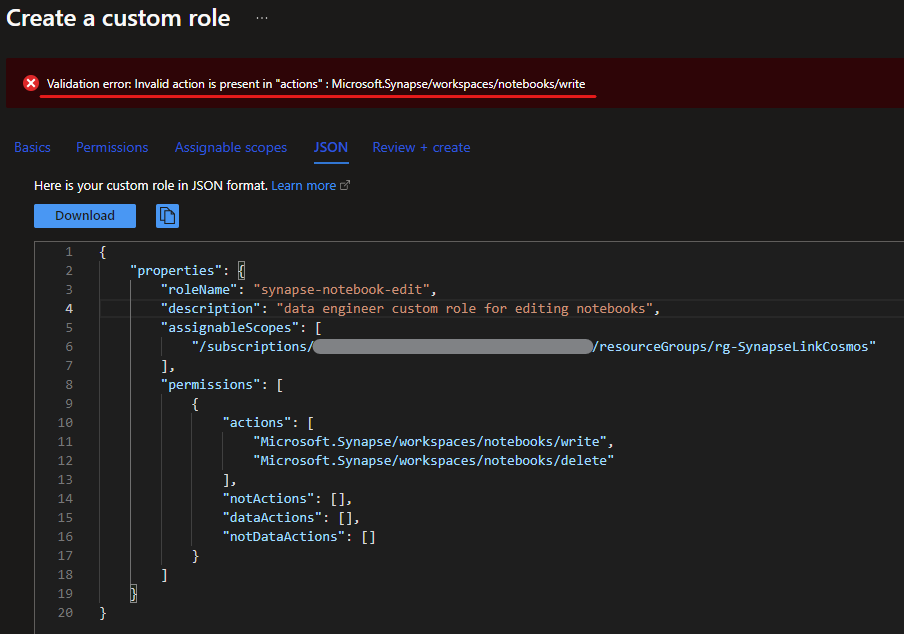Open the Basics tab
The width and height of the screenshot is (904, 634).
tap(32, 148)
